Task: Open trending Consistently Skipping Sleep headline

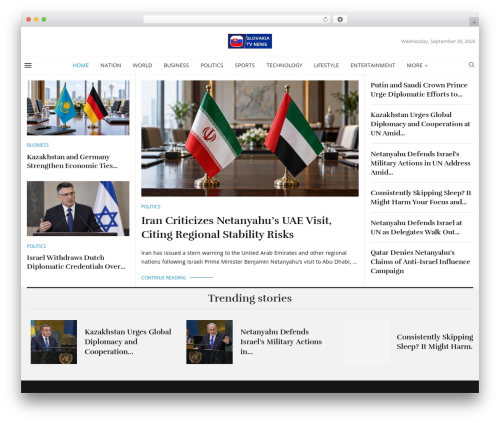Action: point(435,342)
